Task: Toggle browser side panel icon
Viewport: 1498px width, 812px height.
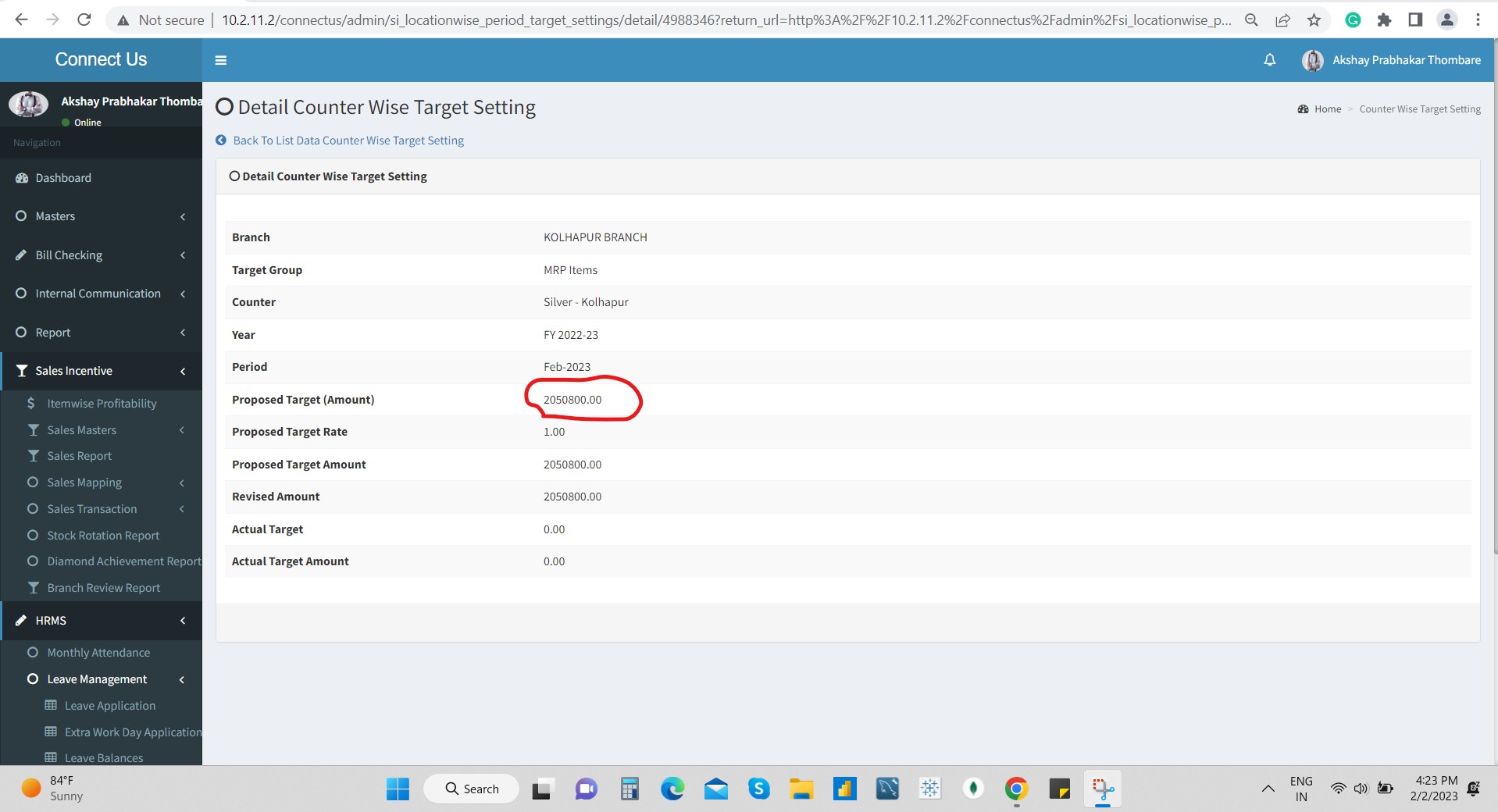Action: click(1415, 20)
